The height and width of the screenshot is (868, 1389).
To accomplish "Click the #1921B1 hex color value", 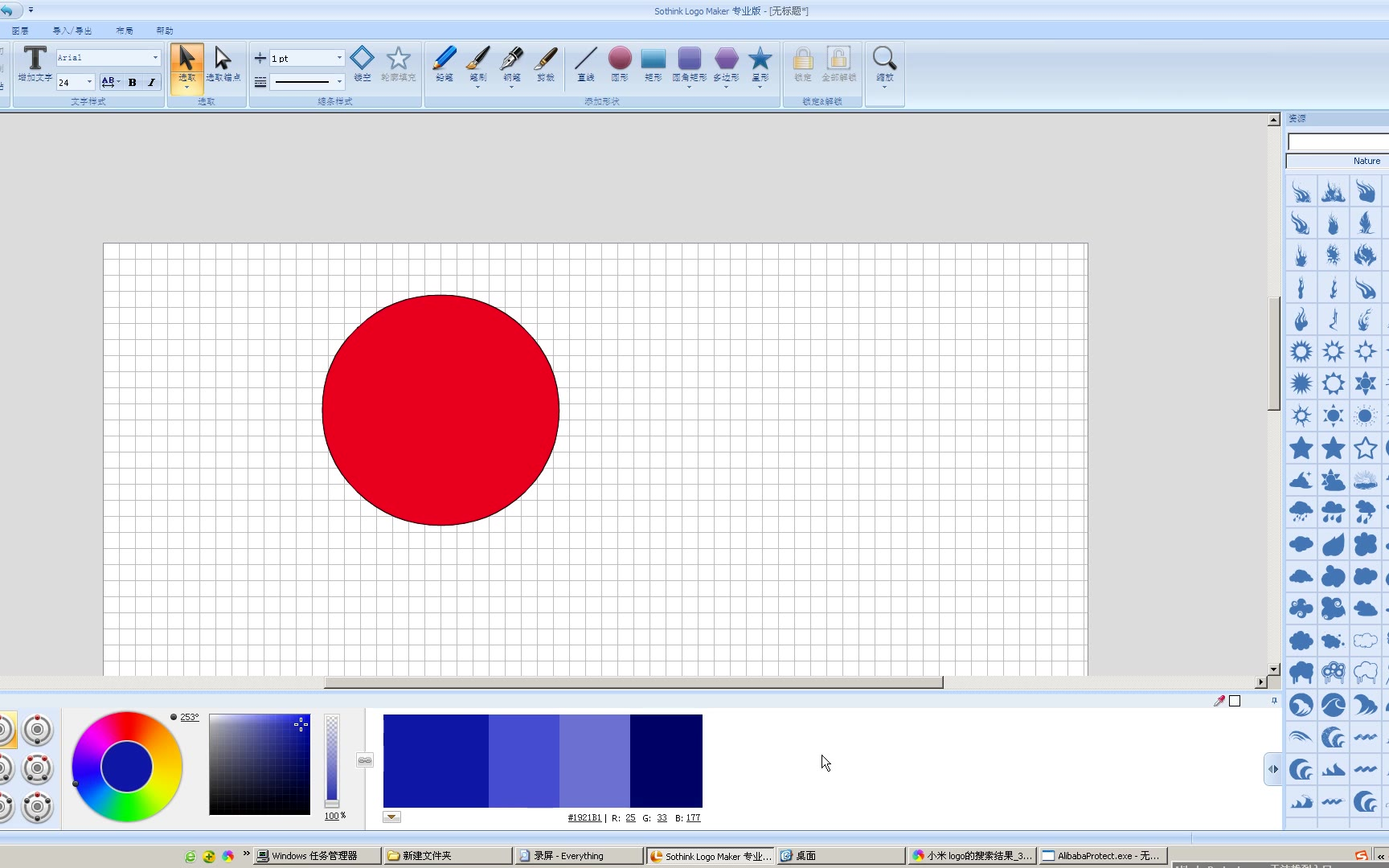I will click(584, 818).
